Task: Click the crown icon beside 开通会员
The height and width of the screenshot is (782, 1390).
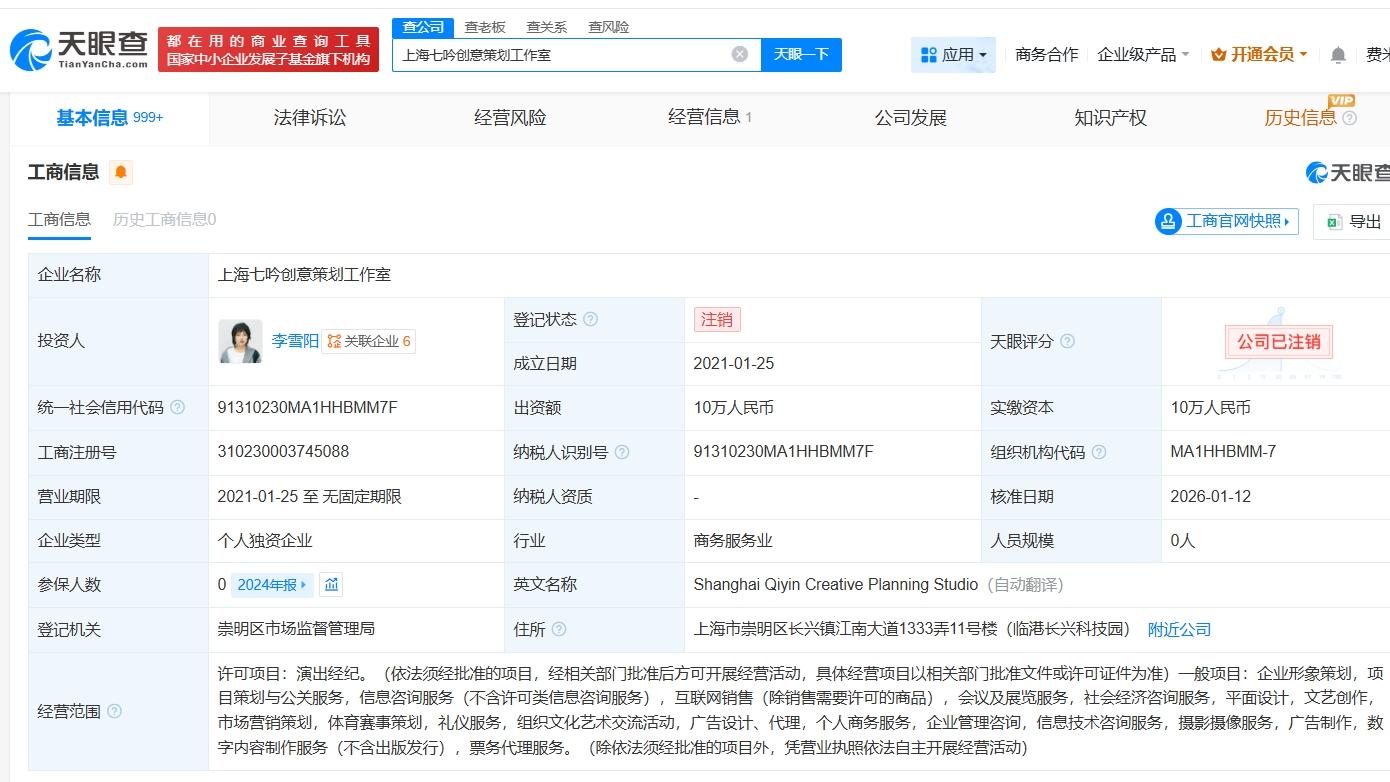Action: (1218, 54)
